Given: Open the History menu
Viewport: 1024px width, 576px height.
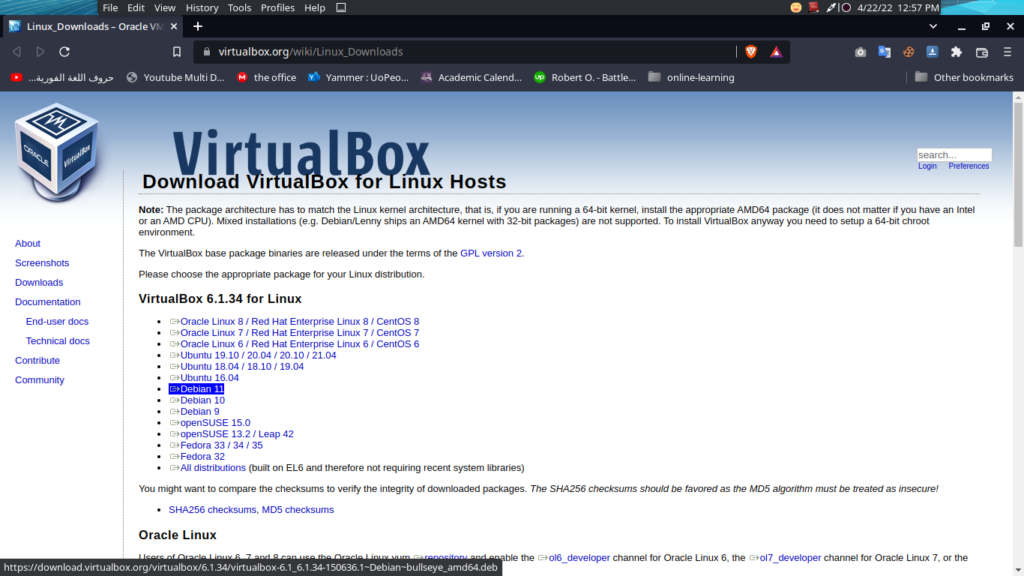Looking at the screenshot, I should [201, 7].
